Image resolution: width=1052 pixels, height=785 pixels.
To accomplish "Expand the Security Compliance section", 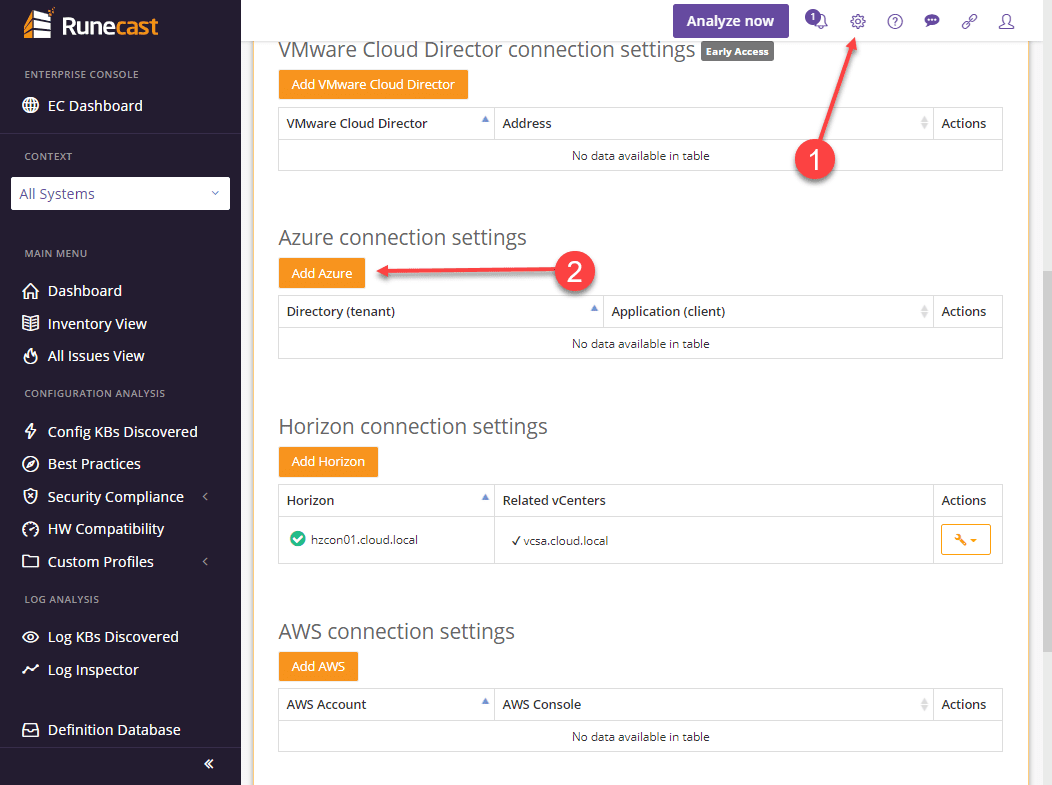I will (x=116, y=496).
